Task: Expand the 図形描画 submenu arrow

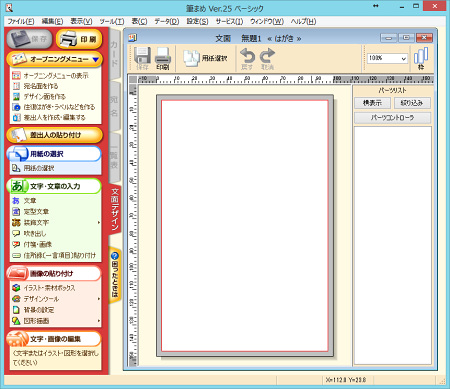Action: click(x=99, y=321)
